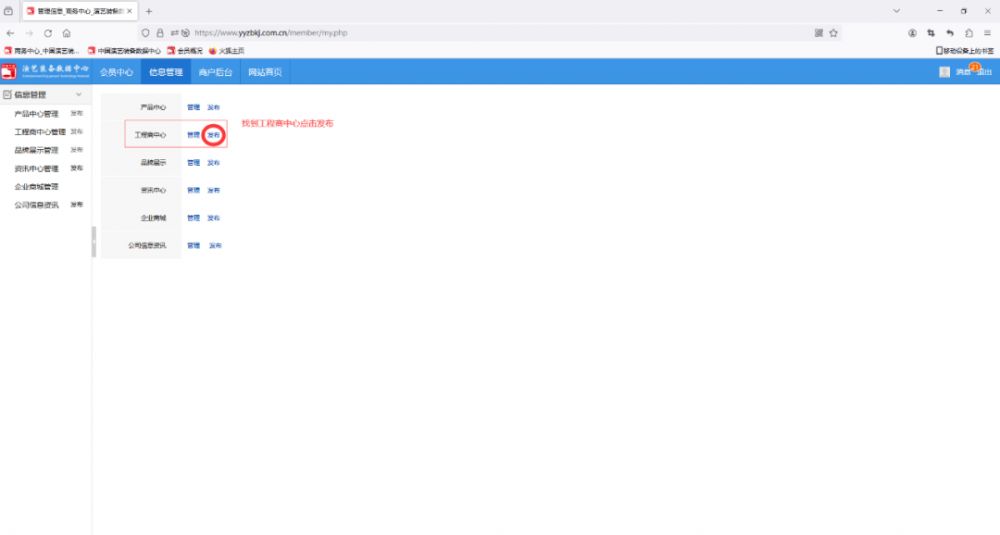Select 品牌展示管理 in the sidebar
This screenshot has height=535, width=1000.
click(x=36, y=150)
